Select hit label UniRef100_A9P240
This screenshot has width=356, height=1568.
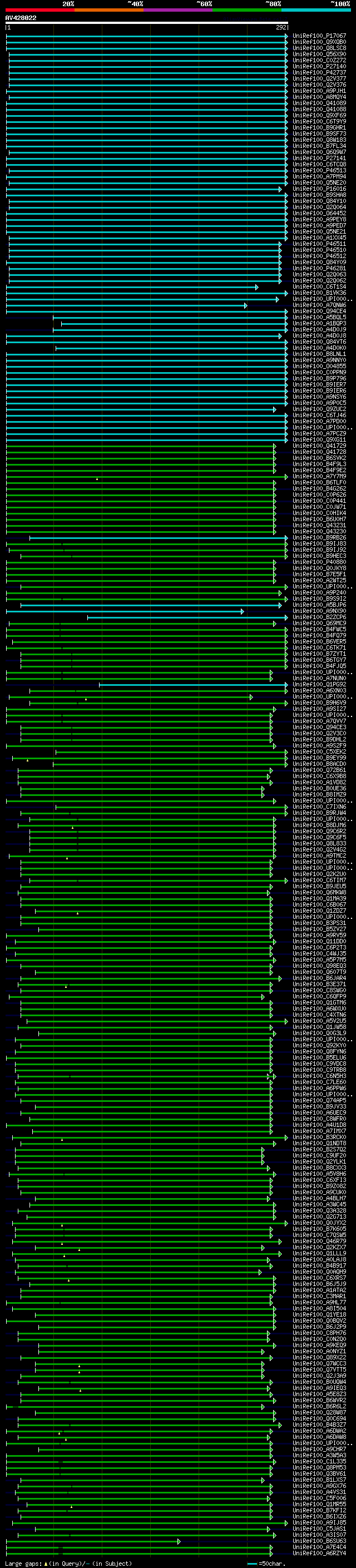(x=319, y=593)
